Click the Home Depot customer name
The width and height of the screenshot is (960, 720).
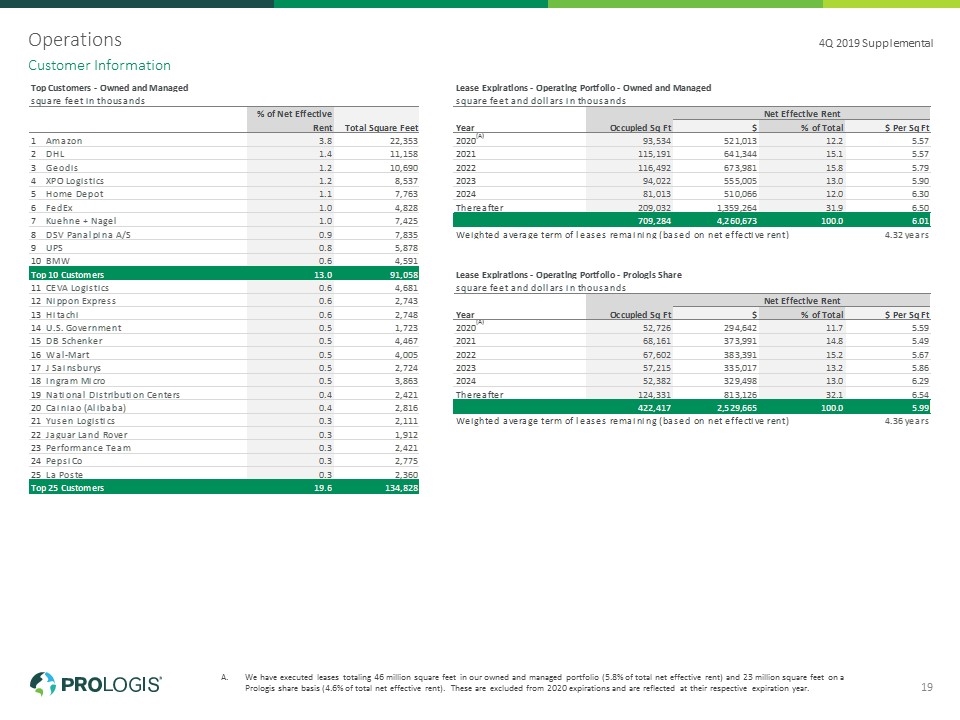[x=75, y=194]
